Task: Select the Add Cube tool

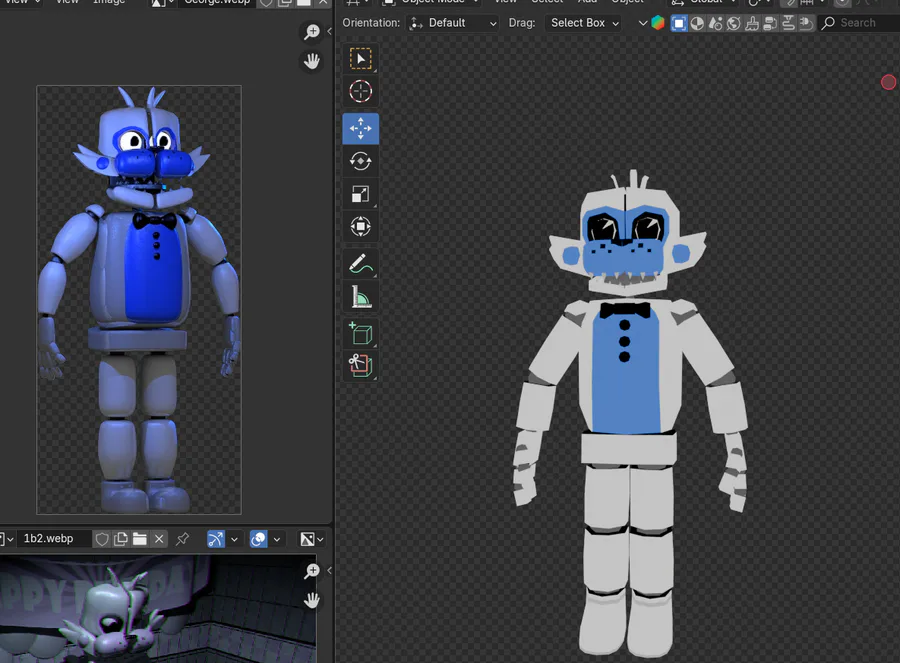Action: [360, 334]
